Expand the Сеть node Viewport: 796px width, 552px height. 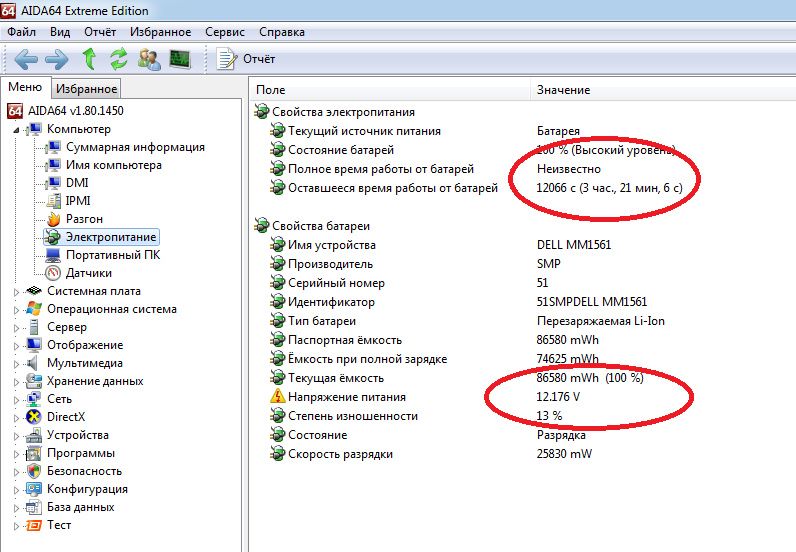pyautogui.click(x=16, y=400)
